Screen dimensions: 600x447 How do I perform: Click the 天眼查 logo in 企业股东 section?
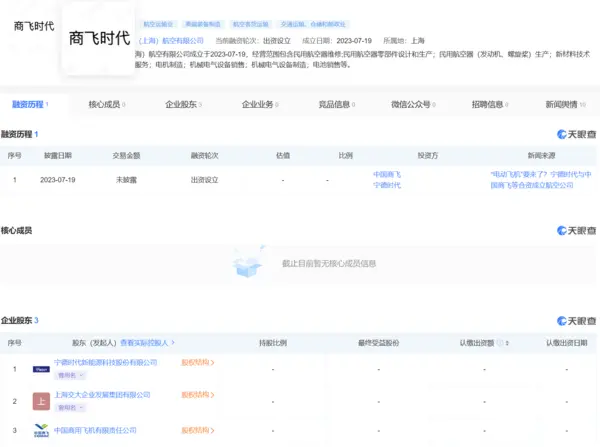576,321
